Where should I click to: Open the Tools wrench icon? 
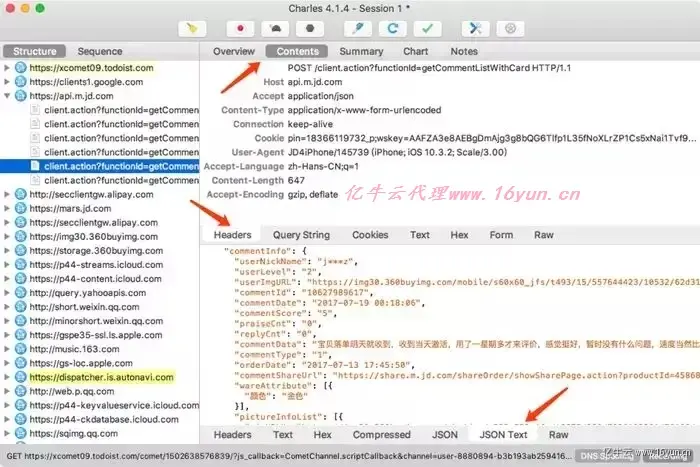coord(476,29)
